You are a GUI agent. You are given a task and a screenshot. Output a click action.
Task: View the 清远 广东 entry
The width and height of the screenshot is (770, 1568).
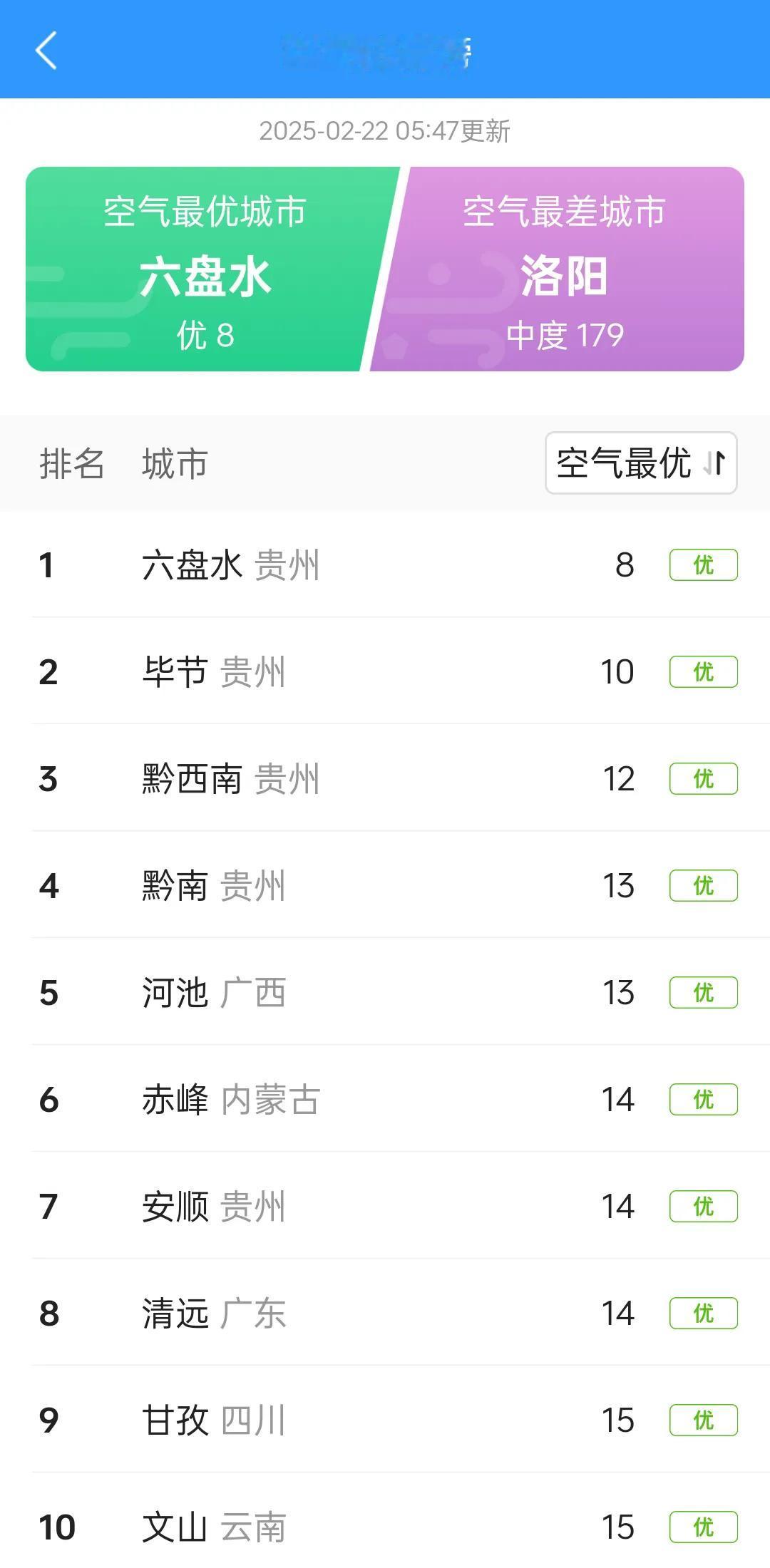(385, 1313)
